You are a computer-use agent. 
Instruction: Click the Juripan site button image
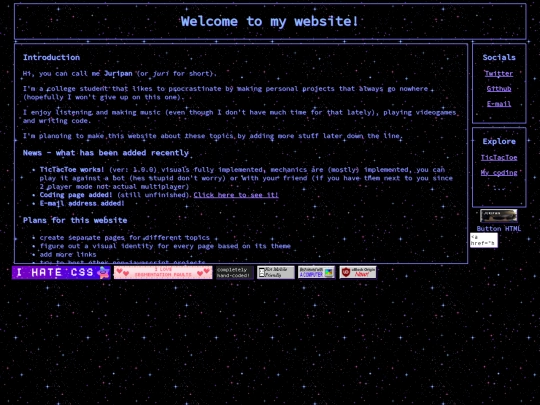point(499,216)
